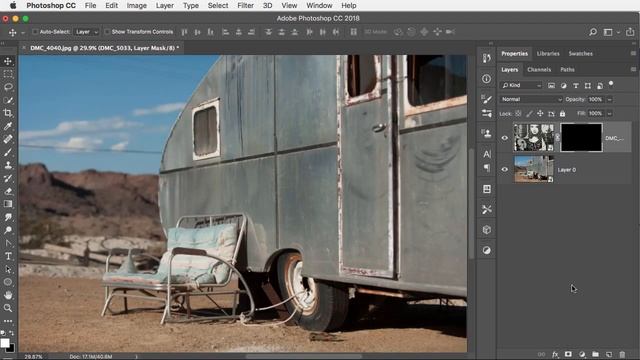Screen dimensions: 640x360
Task: Click the Opacity 100% value field
Action: [x=596, y=100]
